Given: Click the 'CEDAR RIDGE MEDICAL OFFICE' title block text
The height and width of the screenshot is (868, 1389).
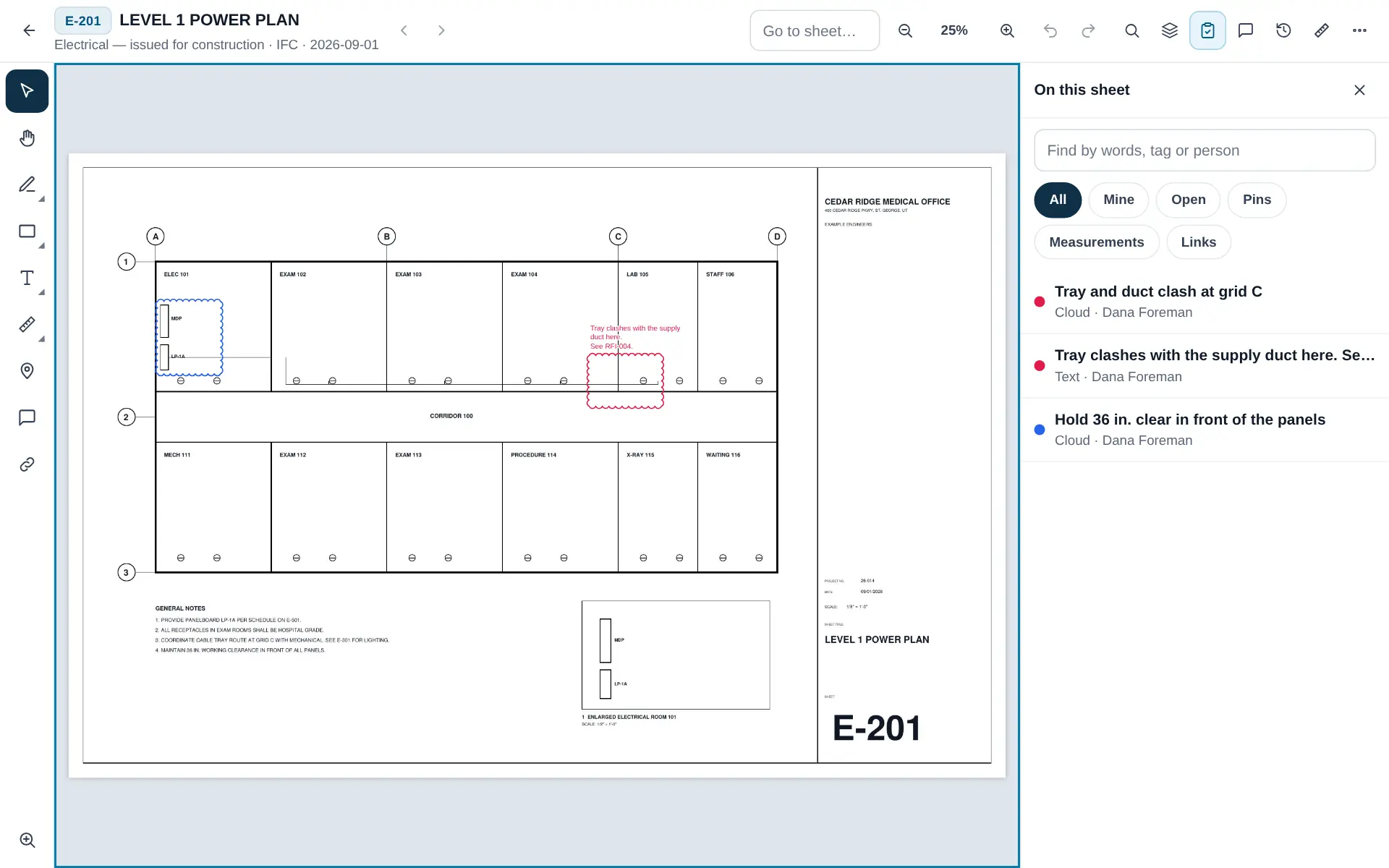Looking at the screenshot, I should click(888, 202).
